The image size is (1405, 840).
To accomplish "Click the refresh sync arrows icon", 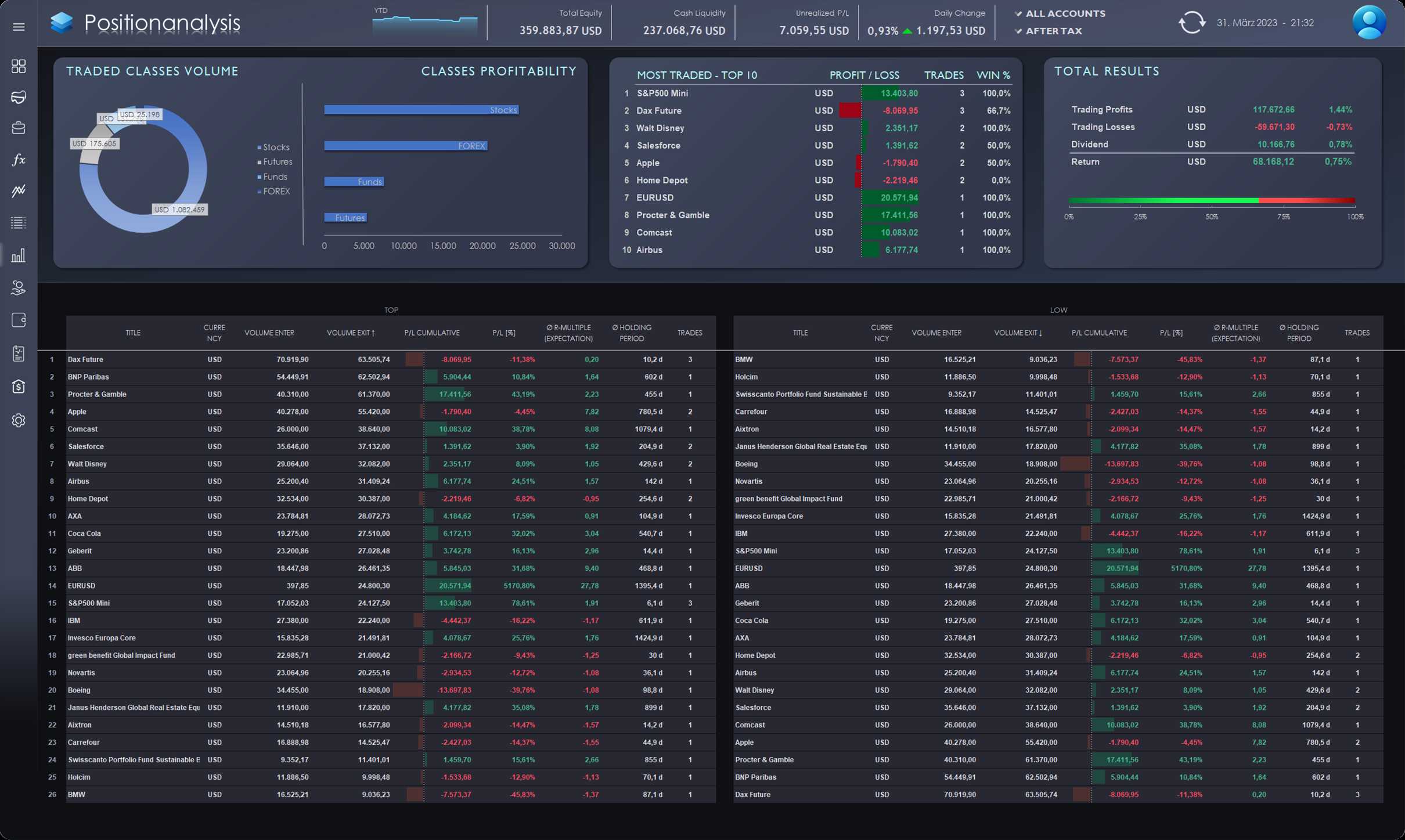I will (x=1192, y=23).
